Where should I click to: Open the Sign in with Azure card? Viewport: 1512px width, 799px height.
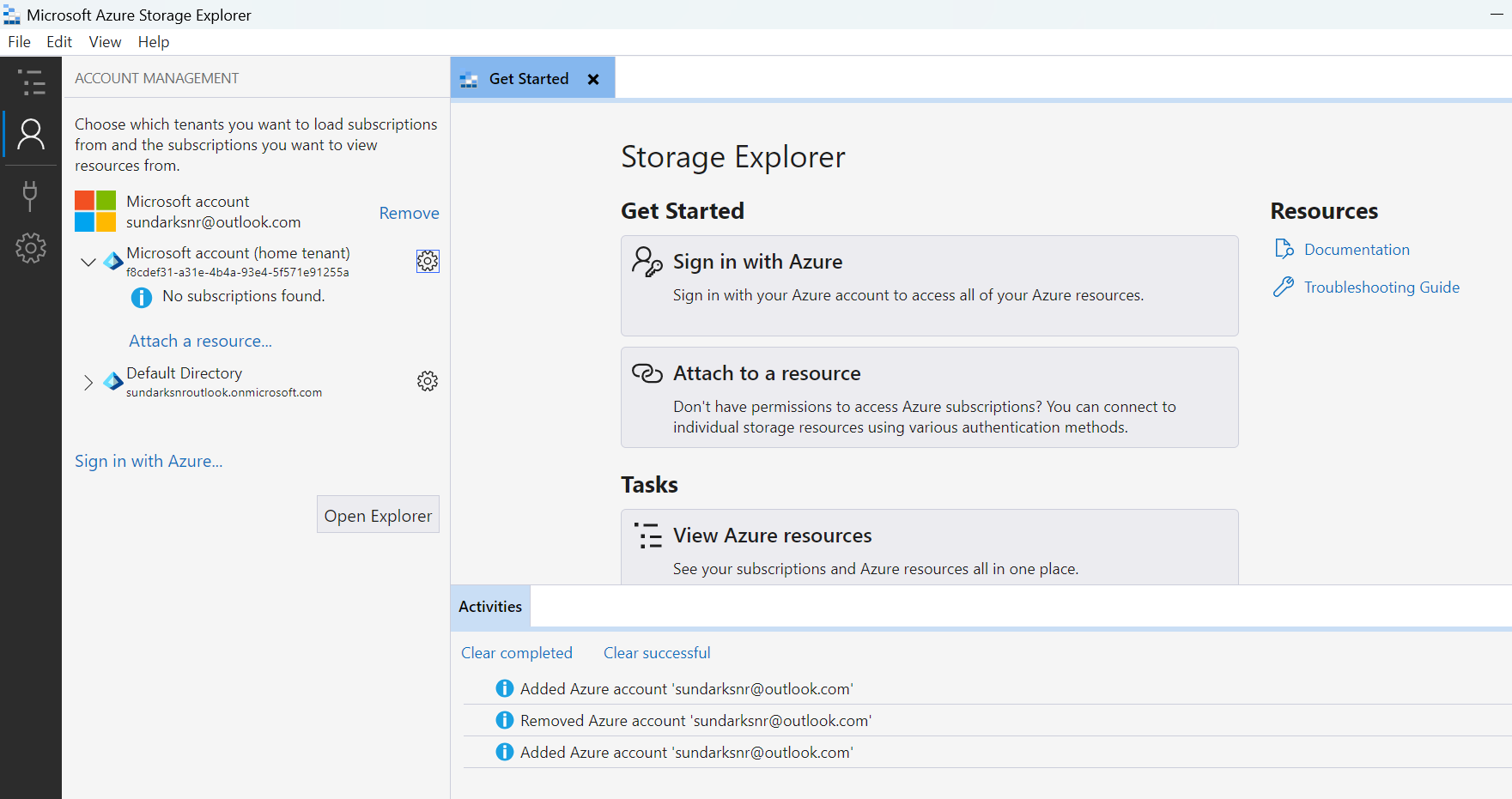tap(929, 286)
